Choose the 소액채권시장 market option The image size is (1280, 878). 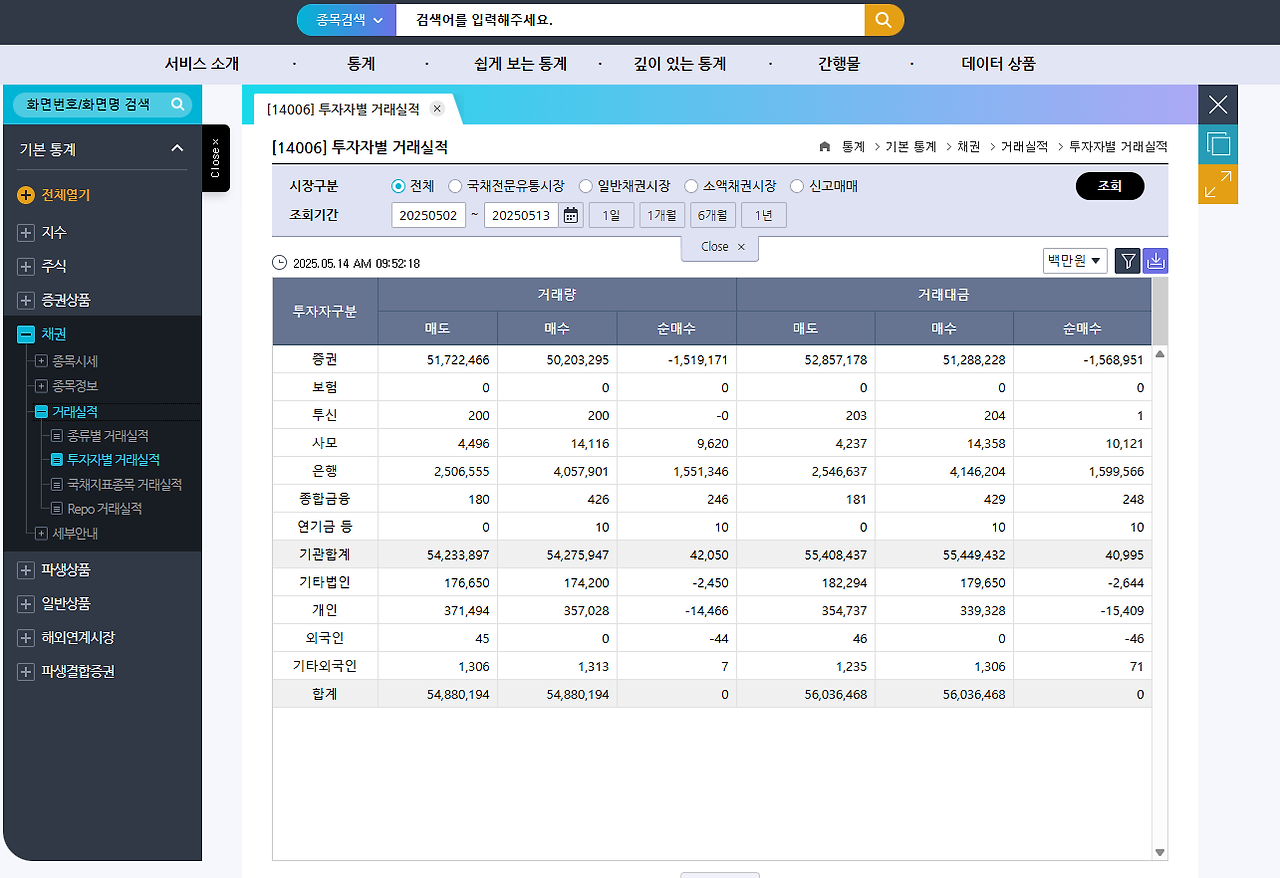[x=690, y=185]
